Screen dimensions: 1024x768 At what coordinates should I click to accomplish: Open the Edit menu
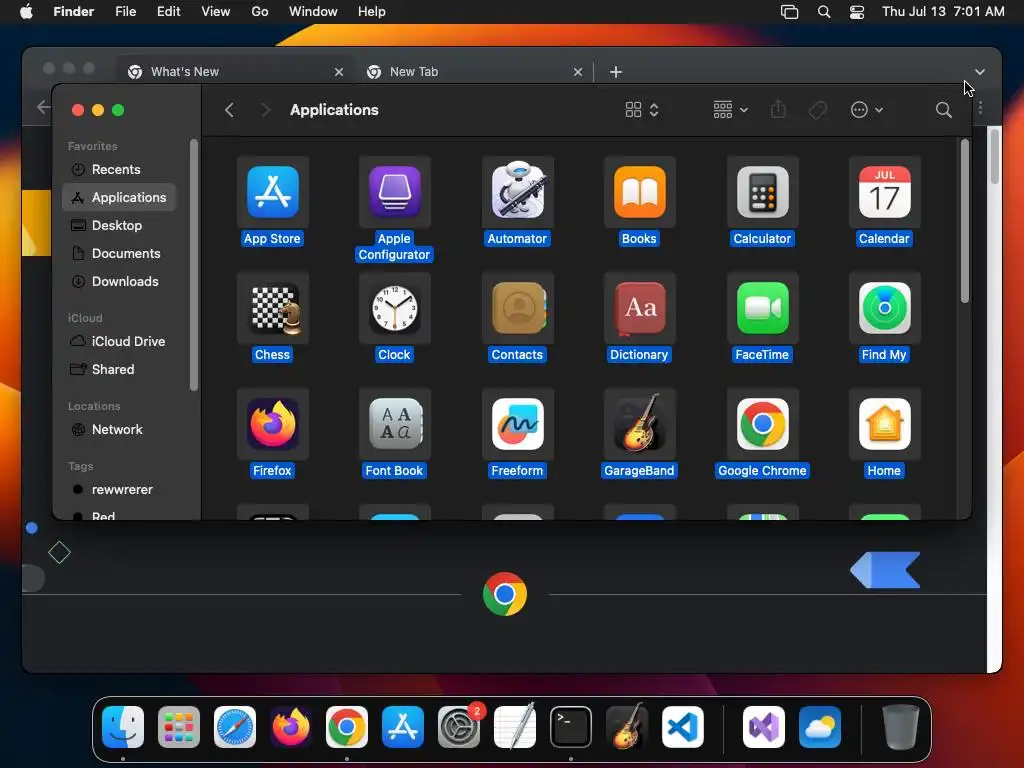click(x=168, y=12)
